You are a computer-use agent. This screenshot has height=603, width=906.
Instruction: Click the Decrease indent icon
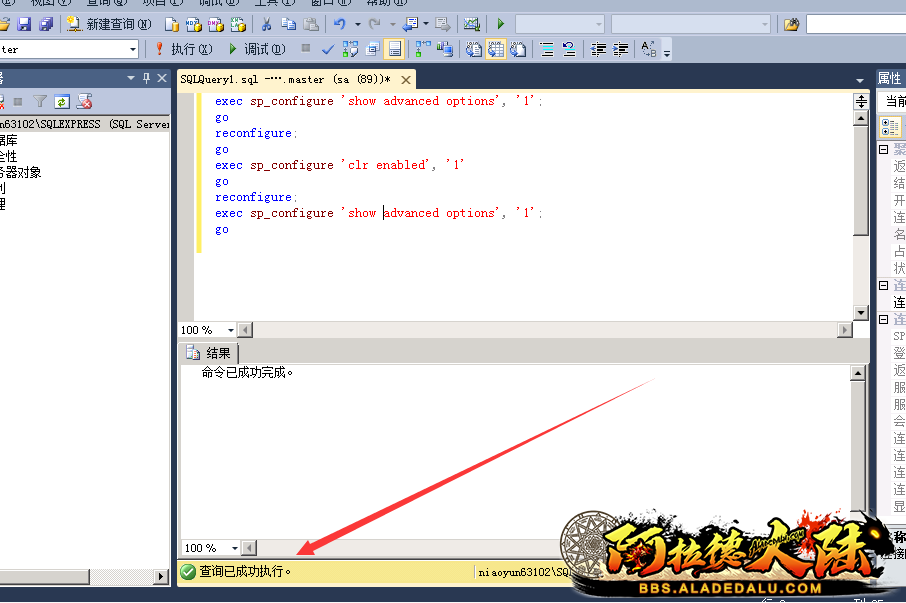tap(598, 49)
